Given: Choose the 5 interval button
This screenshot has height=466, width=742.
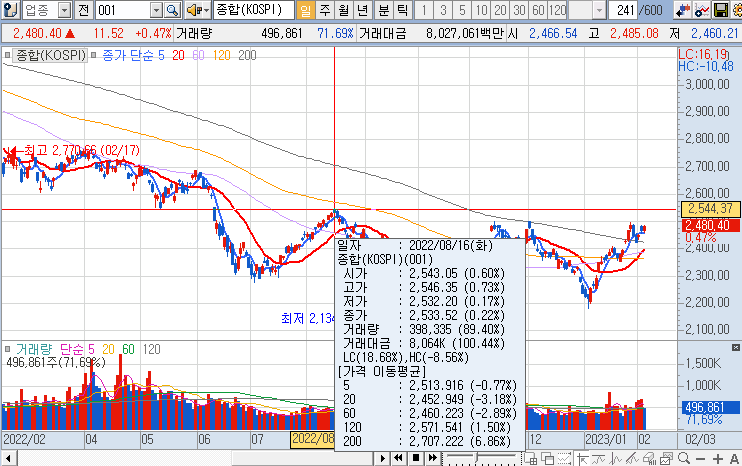Looking at the screenshot, I should (x=462, y=10).
